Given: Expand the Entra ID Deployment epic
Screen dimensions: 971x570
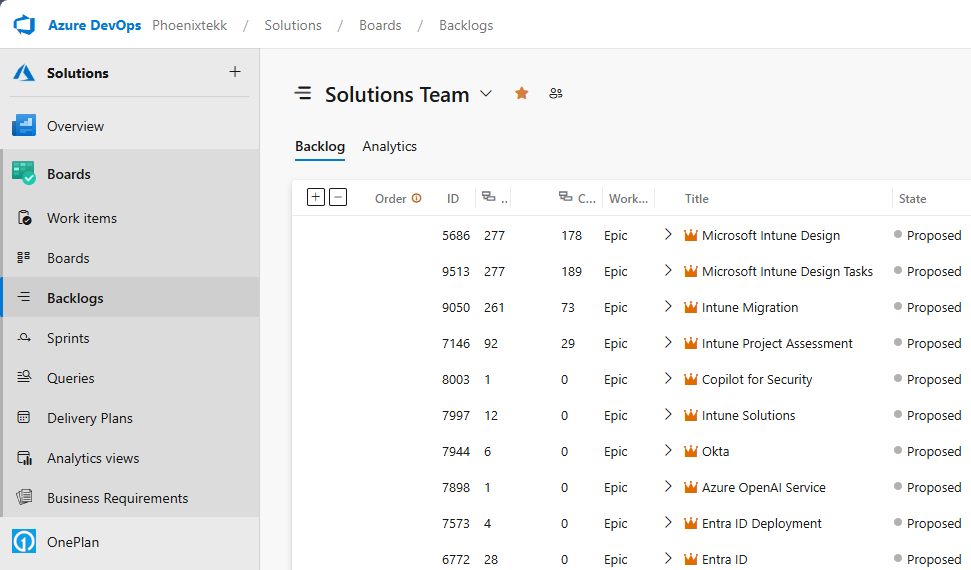Looking at the screenshot, I should click(668, 522).
